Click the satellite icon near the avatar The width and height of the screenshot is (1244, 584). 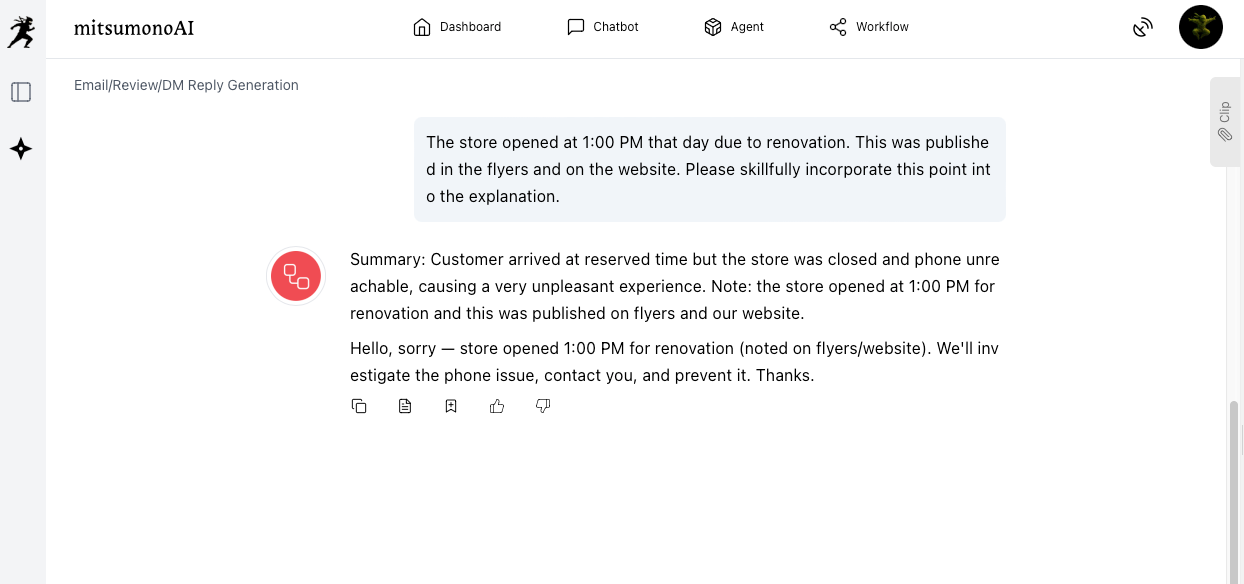(1143, 28)
